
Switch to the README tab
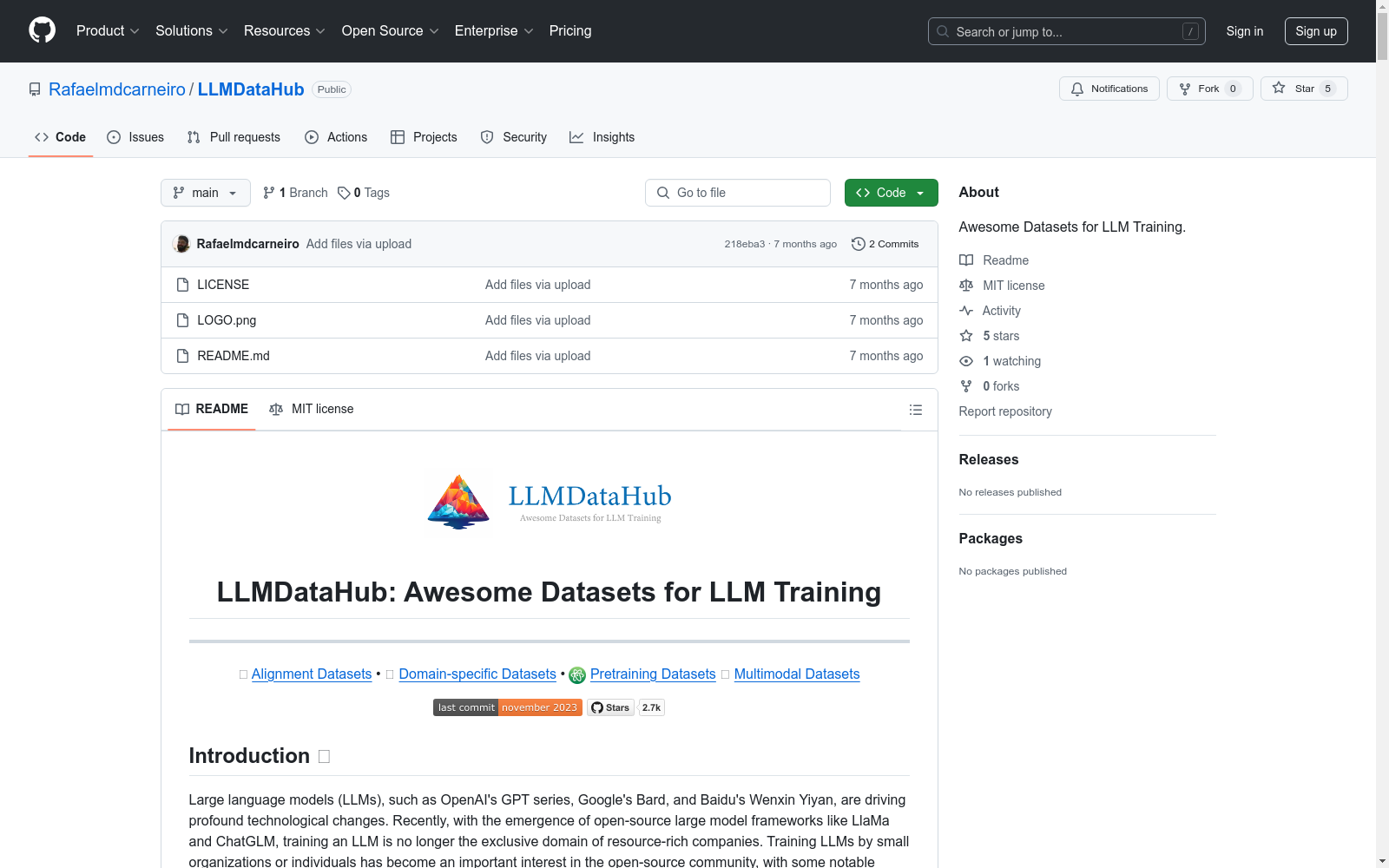(212, 409)
